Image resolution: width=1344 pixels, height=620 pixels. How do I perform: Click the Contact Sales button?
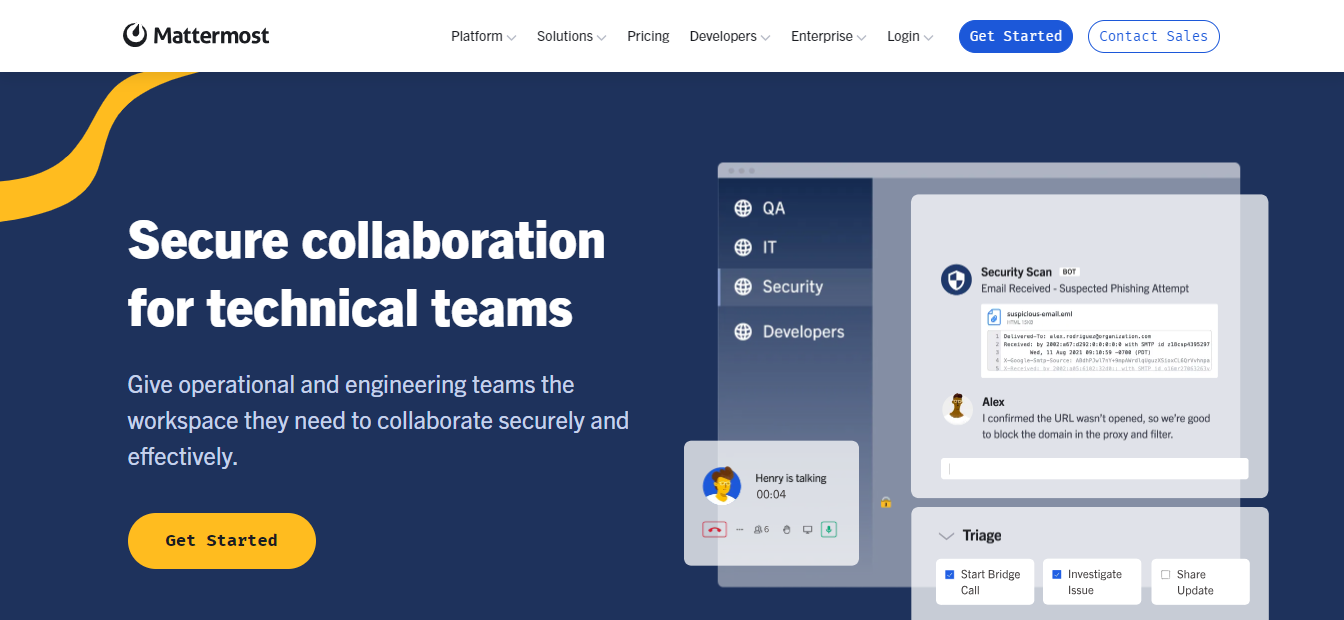1153,36
